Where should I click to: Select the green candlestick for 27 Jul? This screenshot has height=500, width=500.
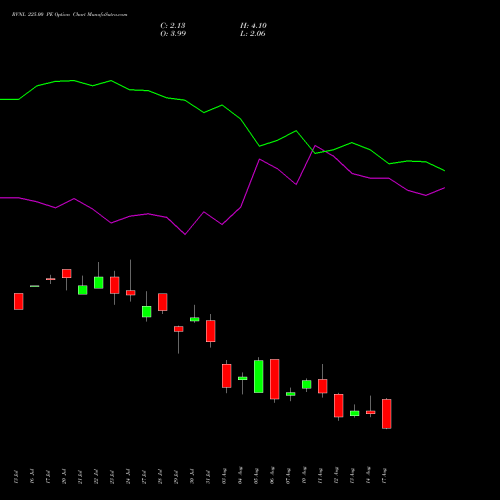(x=147, y=312)
